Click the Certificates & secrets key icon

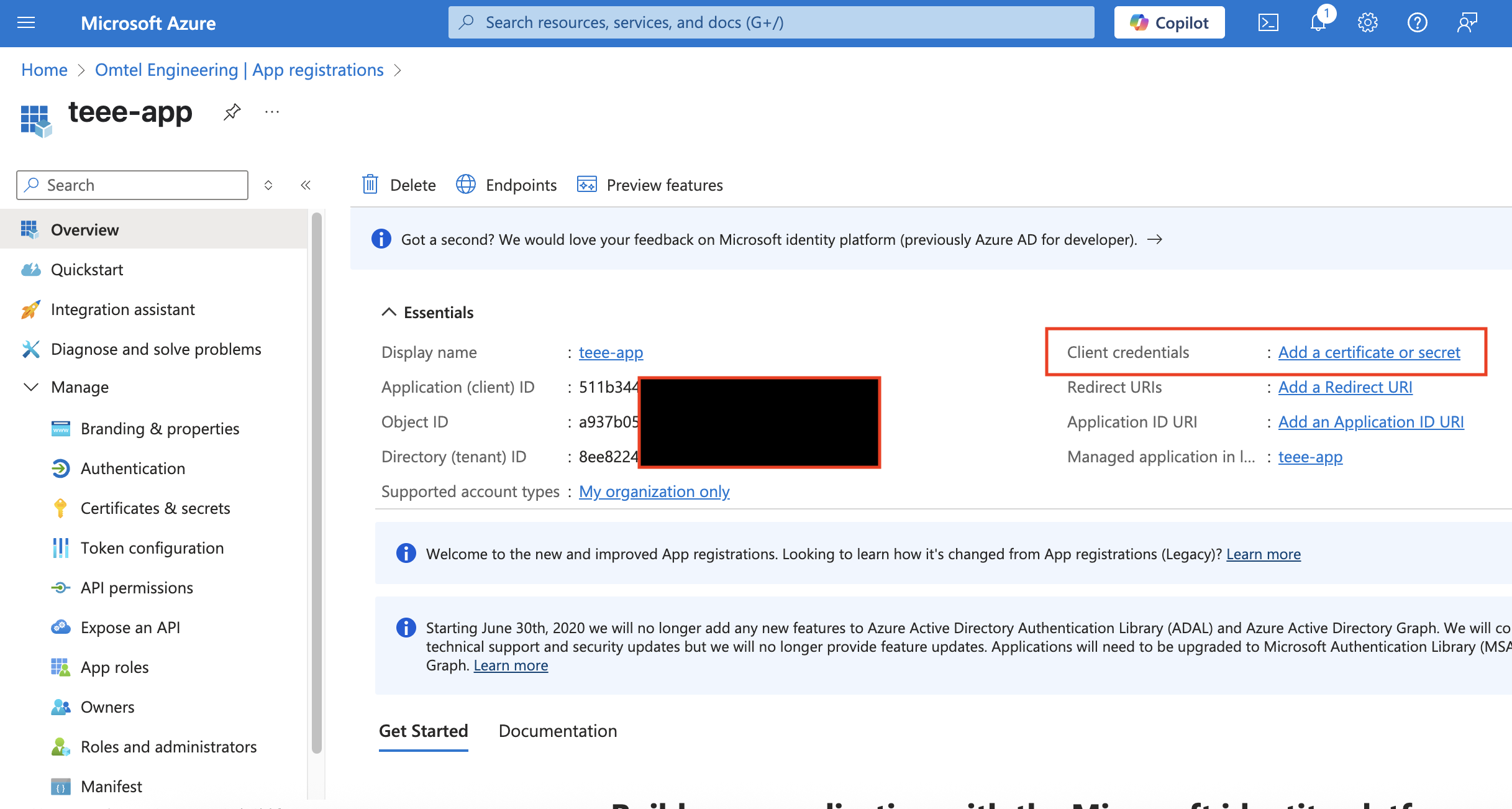[x=60, y=508]
